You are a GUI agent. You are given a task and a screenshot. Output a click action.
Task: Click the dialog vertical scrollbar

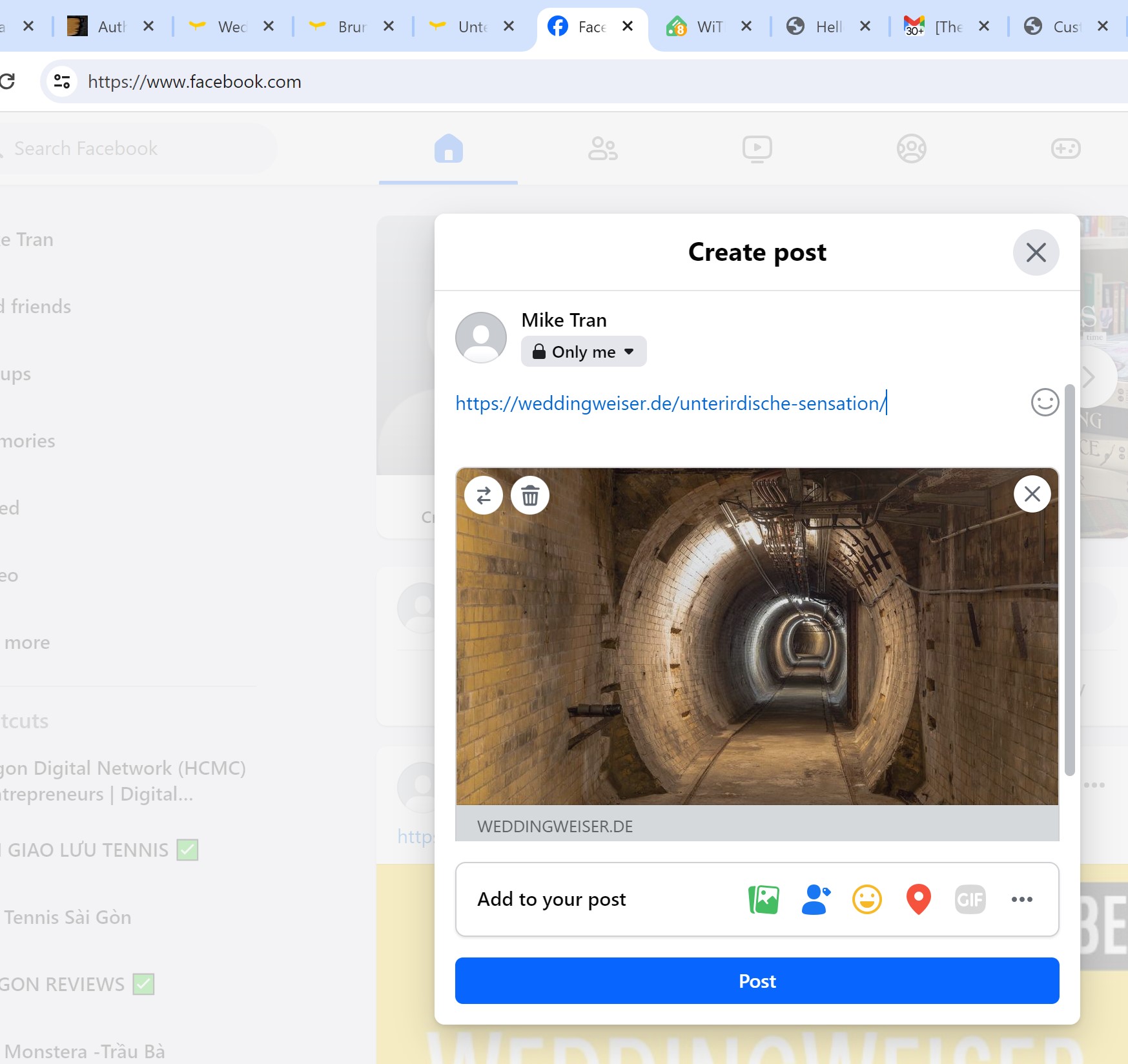coord(1069,580)
